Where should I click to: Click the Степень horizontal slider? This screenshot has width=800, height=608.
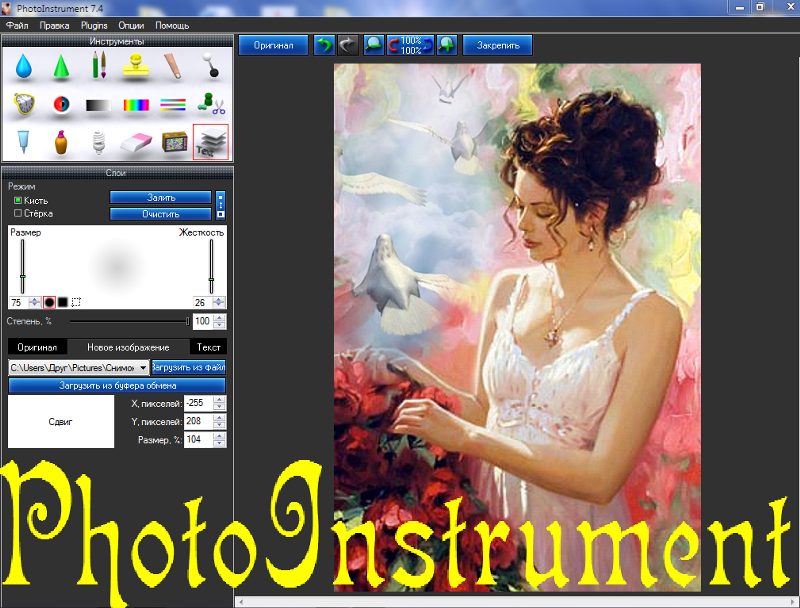[x=130, y=321]
